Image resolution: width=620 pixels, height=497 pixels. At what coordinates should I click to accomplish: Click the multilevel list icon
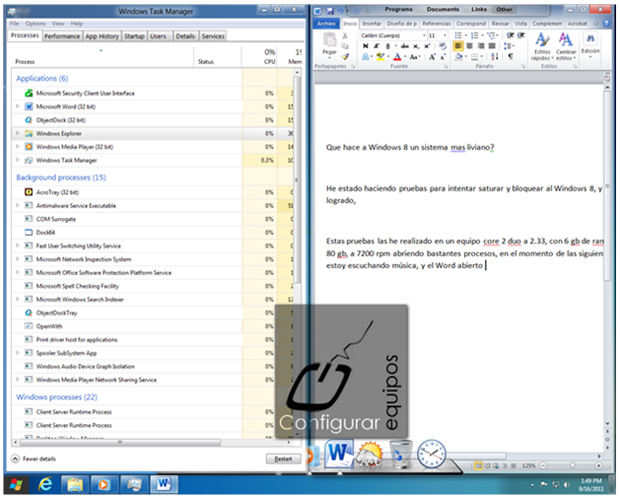point(491,36)
